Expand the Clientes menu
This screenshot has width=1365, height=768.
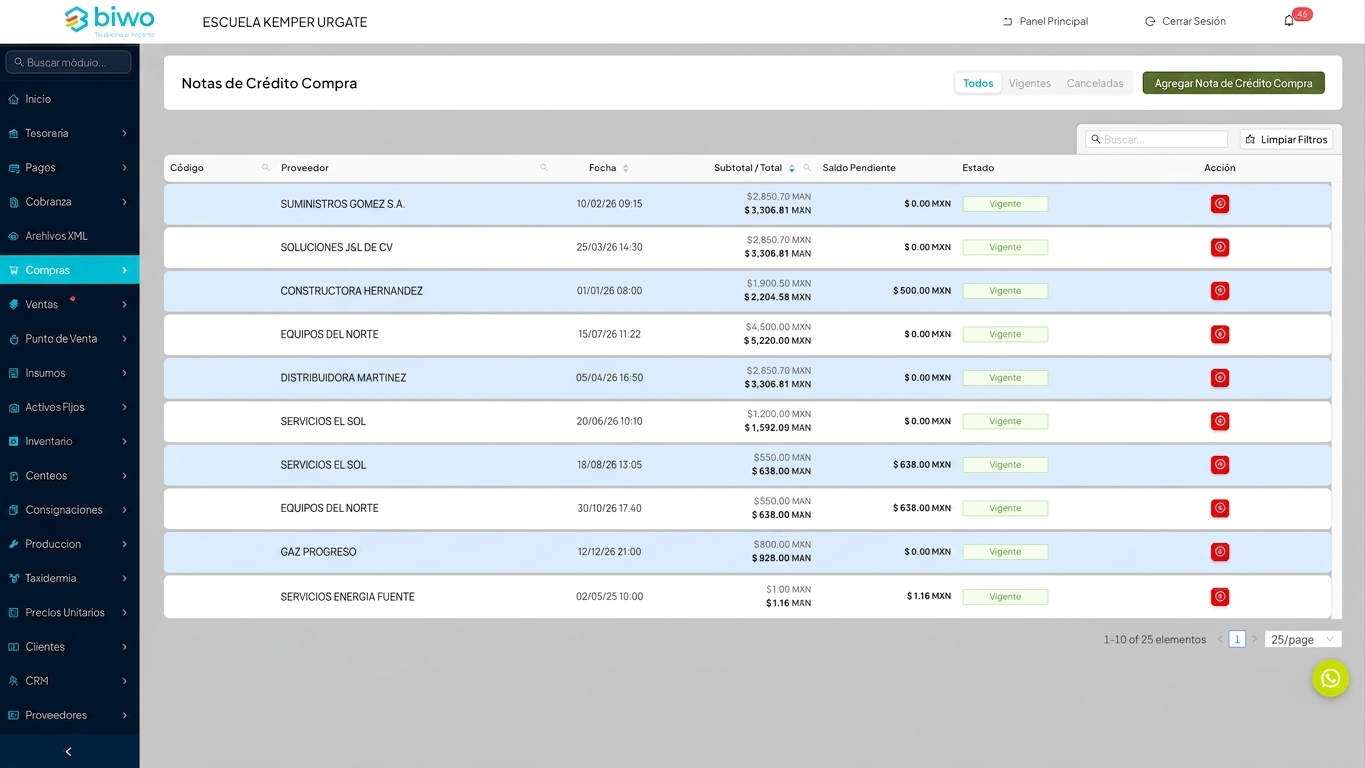(x=70, y=647)
